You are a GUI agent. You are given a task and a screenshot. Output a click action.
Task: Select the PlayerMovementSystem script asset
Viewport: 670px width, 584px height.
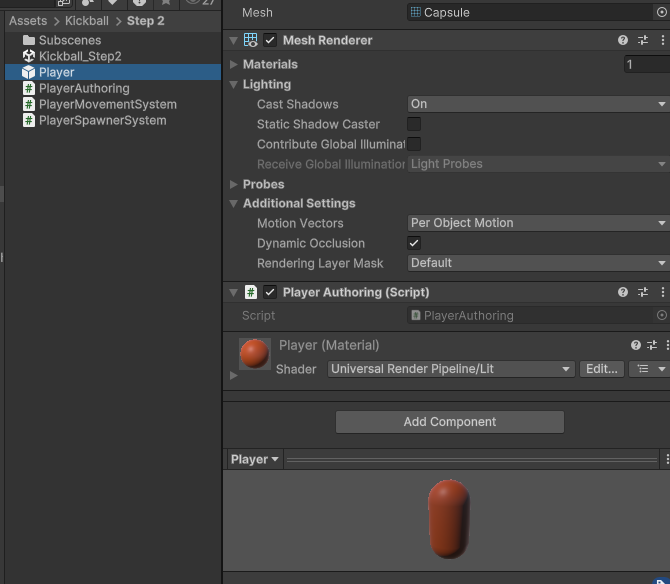tap(99, 104)
